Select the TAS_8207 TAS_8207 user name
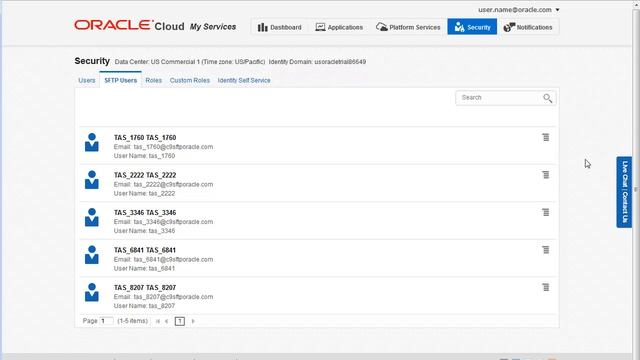Image resolution: width=640 pixels, height=360 pixels. pyautogui.click(x=145, y=288)
